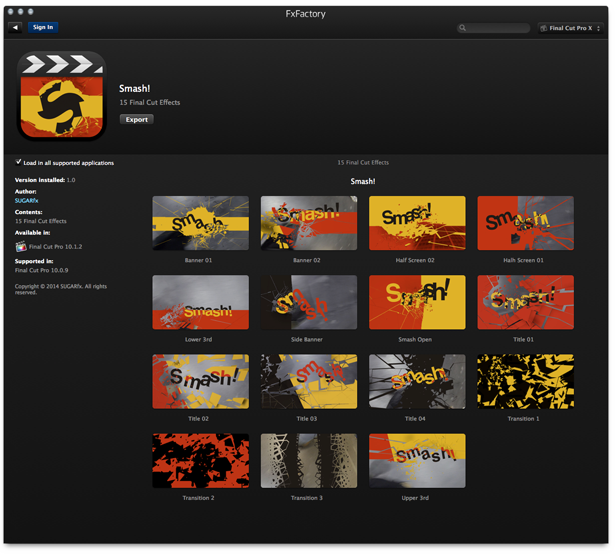616x554 pixels.
Task: Select the Banner 01 thumbnail
Action: (x=200, y=223)
